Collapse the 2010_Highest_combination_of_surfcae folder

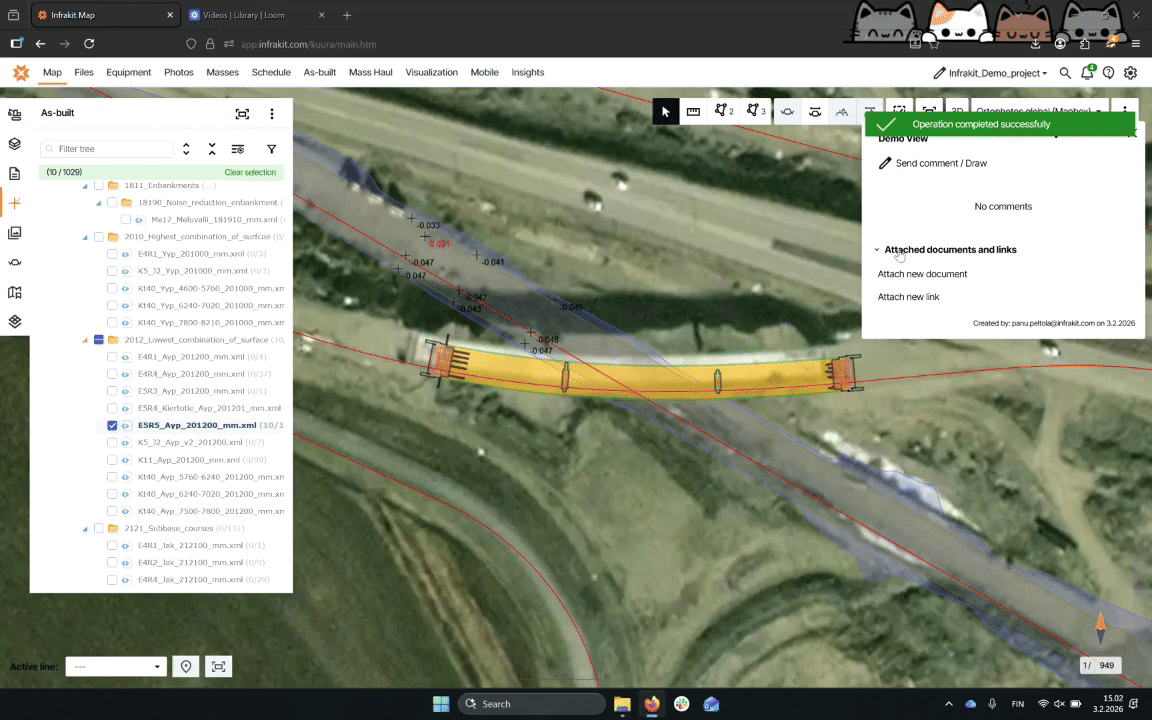[x=85, y=237]
